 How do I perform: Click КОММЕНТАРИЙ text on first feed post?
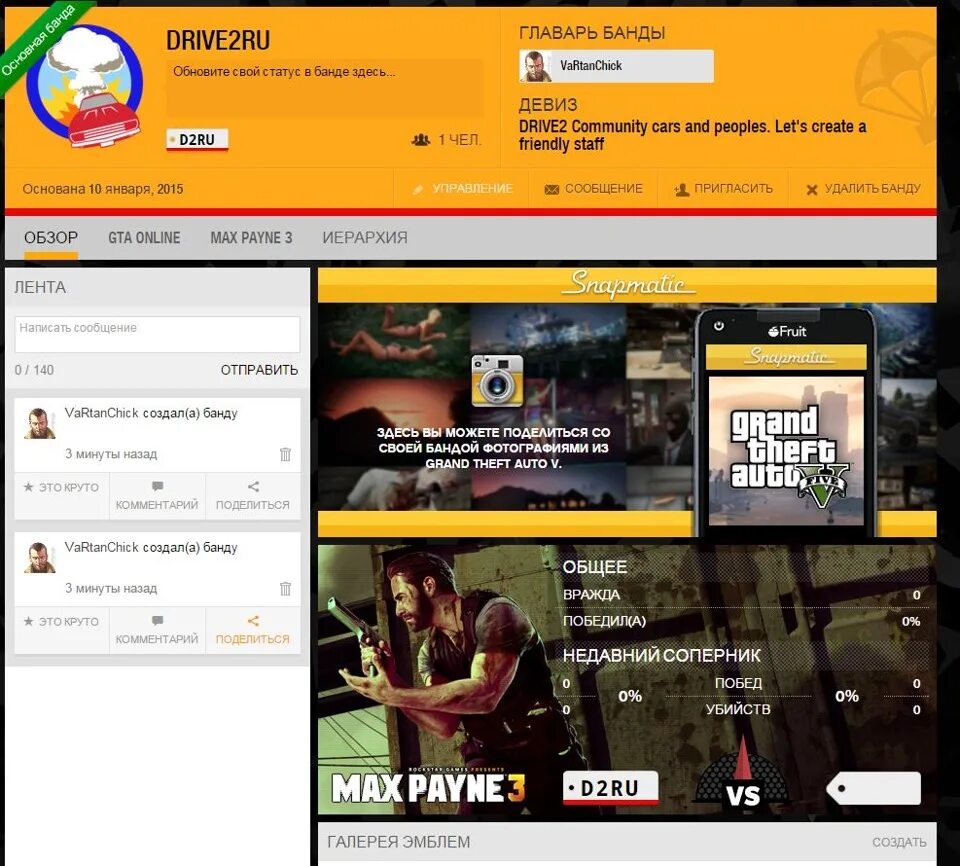(x=157, y=505)
